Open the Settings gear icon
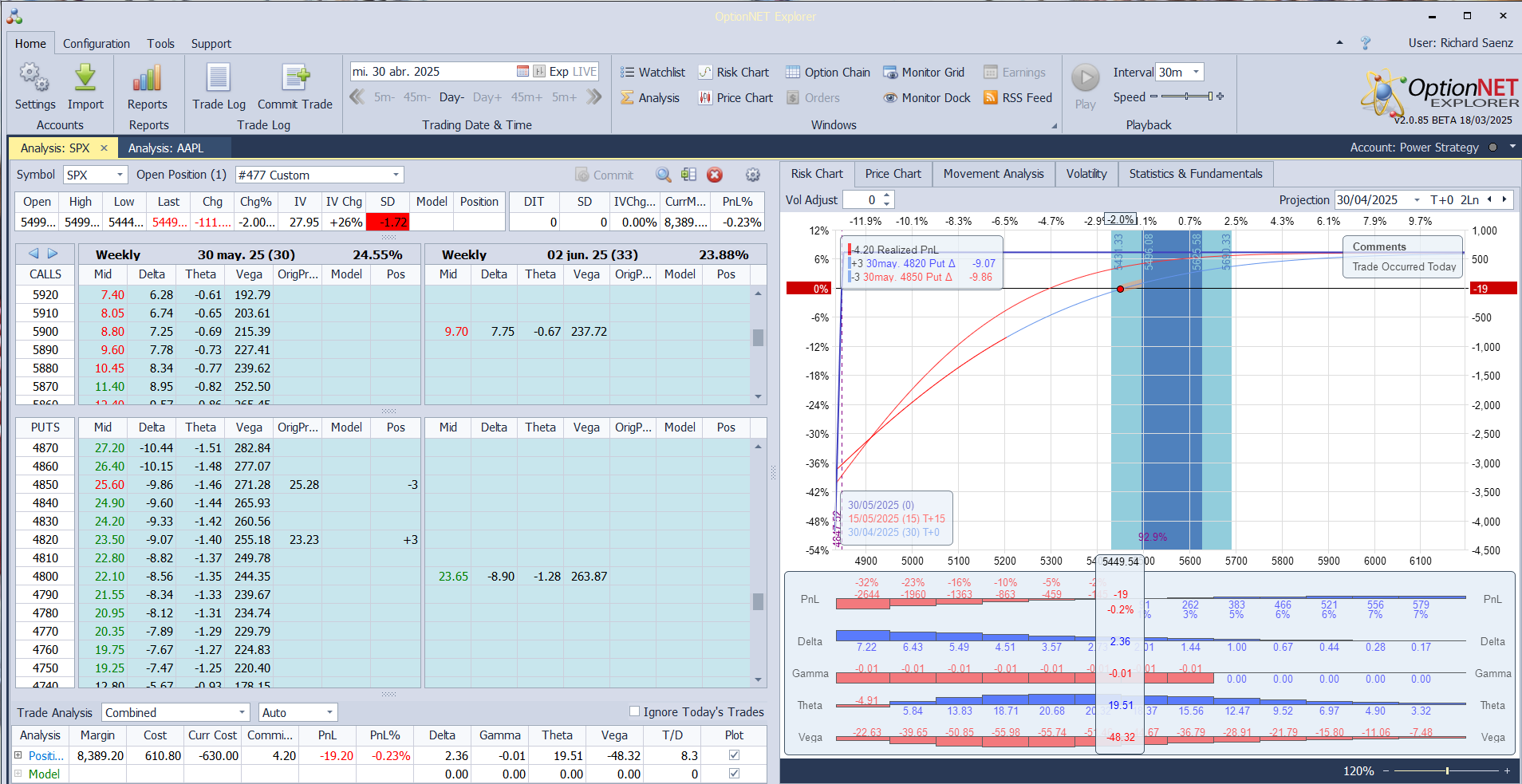Image resolution: width=1522 pixels, height=784 pixels. click(x=34, y=77)
